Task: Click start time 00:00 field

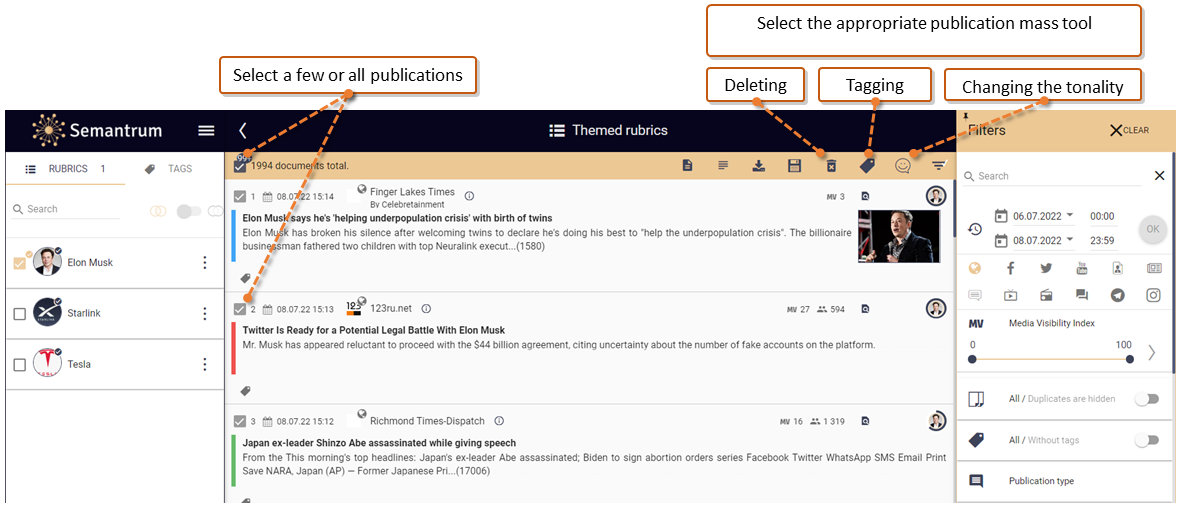Action: click(x=1102, y=216)
